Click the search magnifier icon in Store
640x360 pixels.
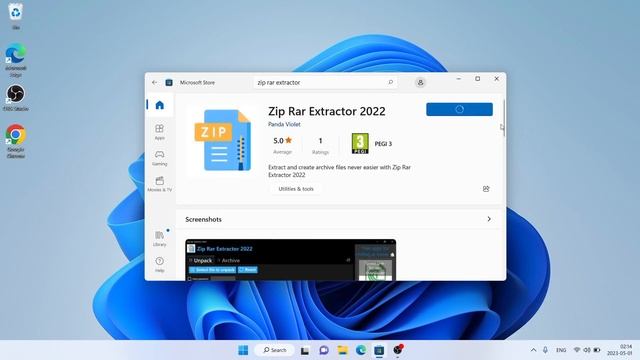(391, 82)
